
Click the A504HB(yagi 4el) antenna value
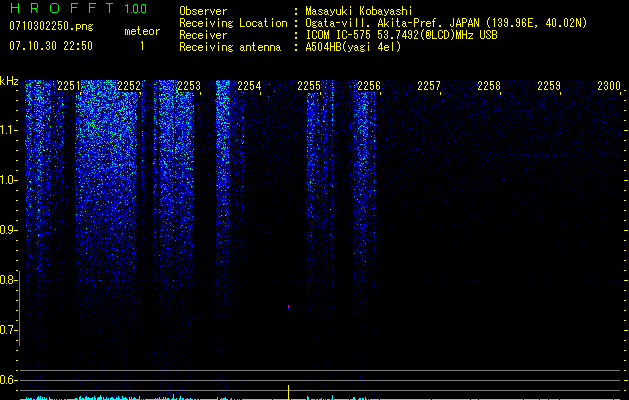353,47
